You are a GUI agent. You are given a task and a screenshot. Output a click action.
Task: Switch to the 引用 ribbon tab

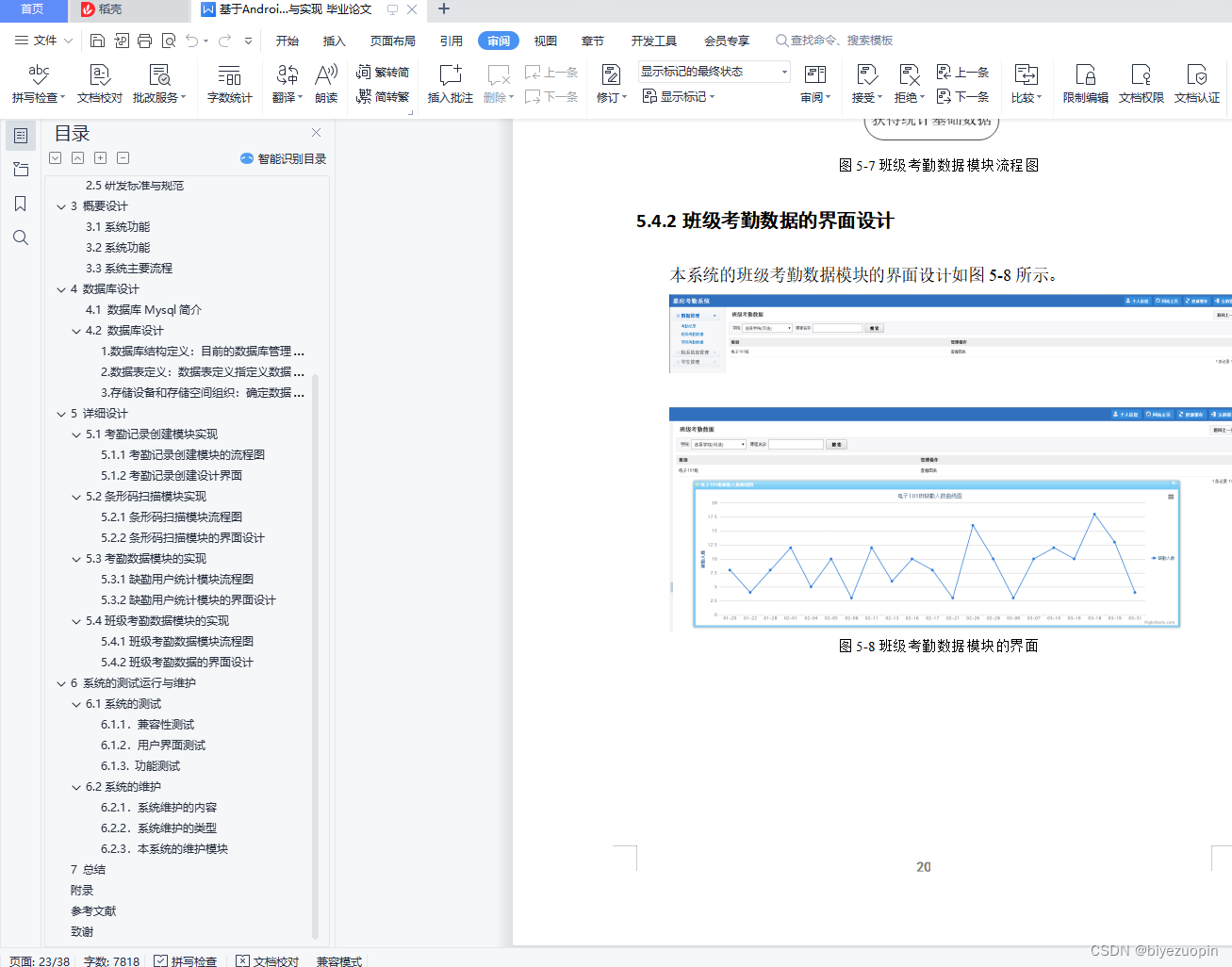(452, 41)
